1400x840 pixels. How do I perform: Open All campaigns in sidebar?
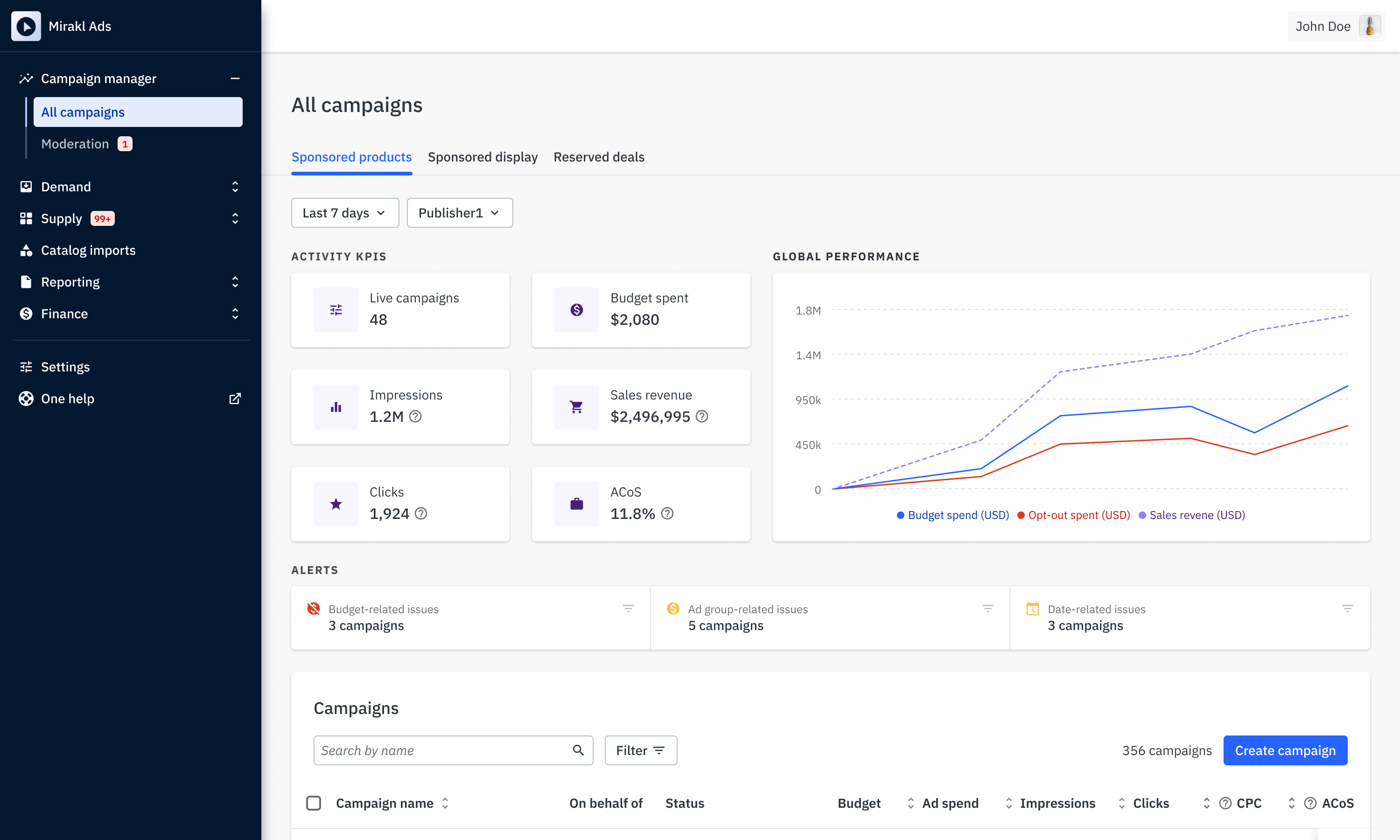coord(138,112)
